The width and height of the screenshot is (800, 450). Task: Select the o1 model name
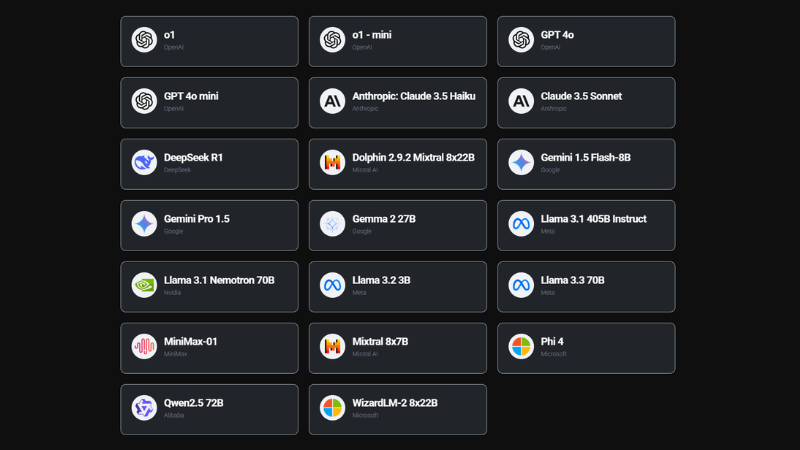(169, 35)
